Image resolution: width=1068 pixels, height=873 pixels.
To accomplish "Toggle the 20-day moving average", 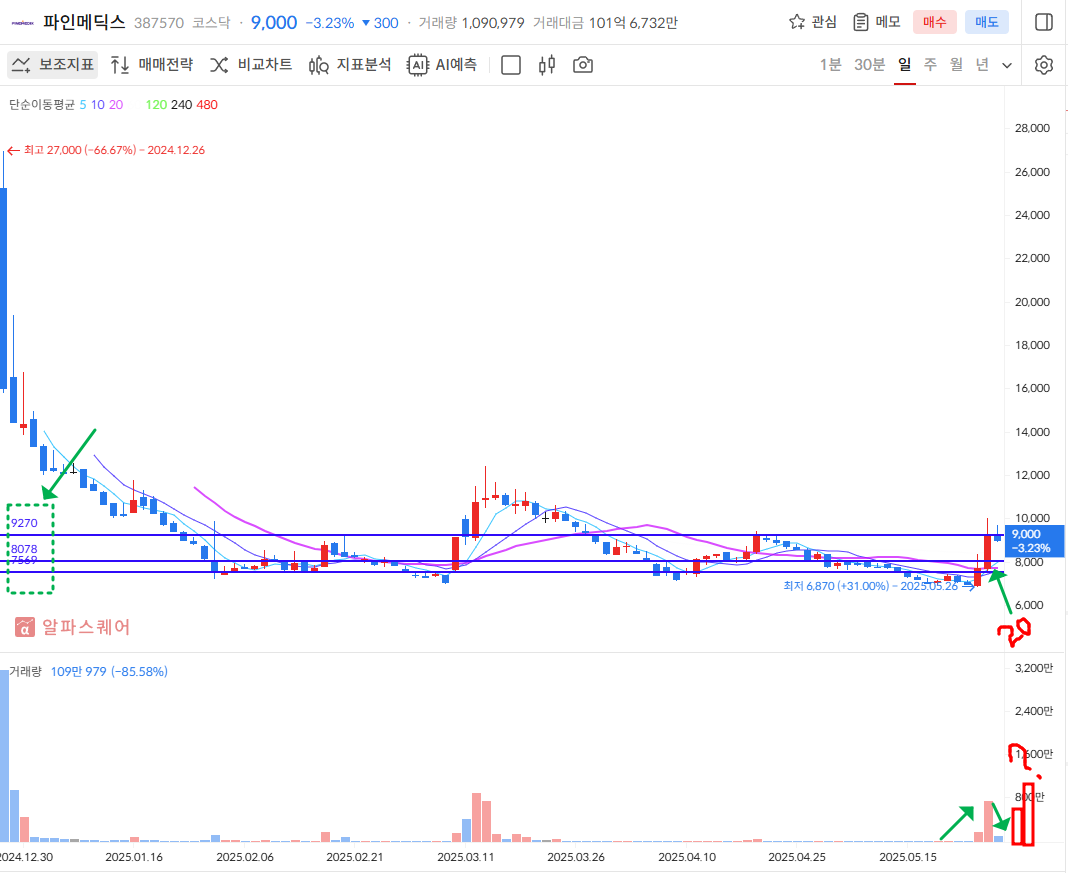I will coord(116,105).
